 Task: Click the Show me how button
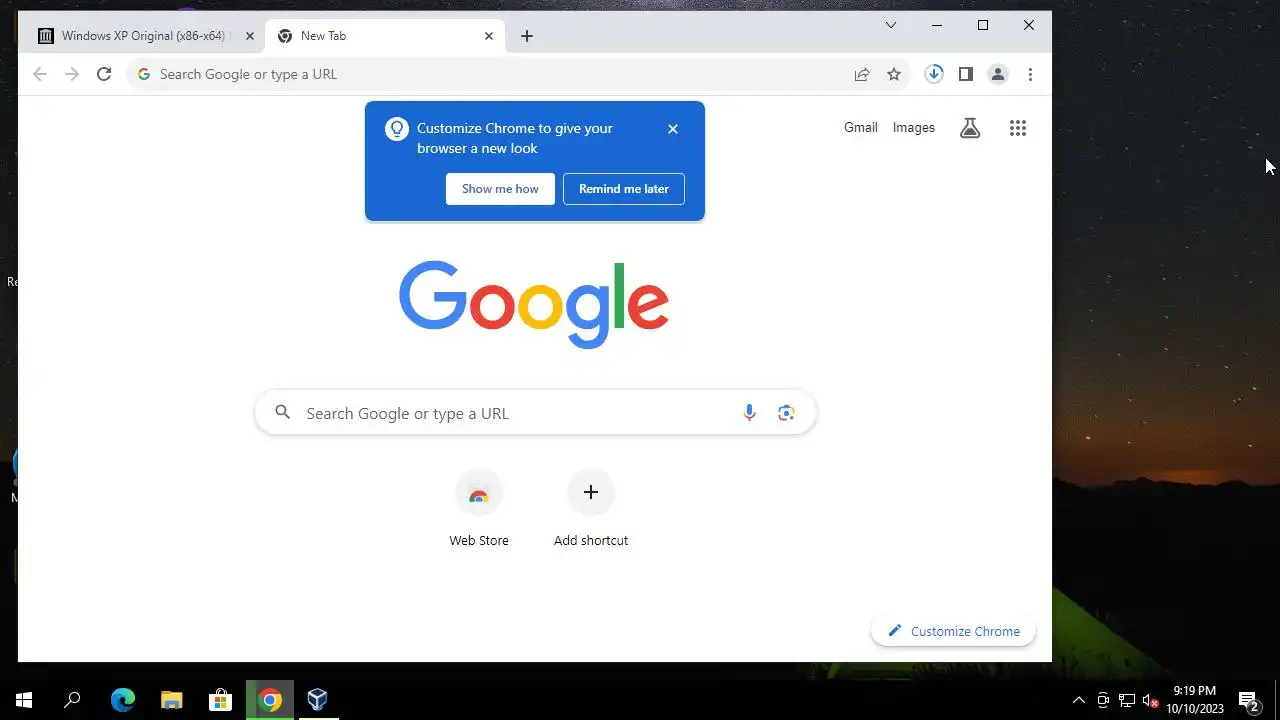500,189
